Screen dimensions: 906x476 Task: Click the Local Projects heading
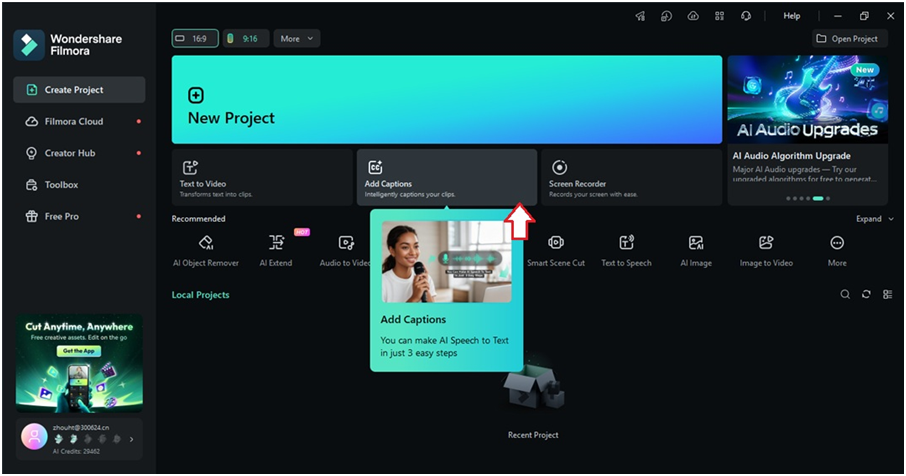pos(200,295)
